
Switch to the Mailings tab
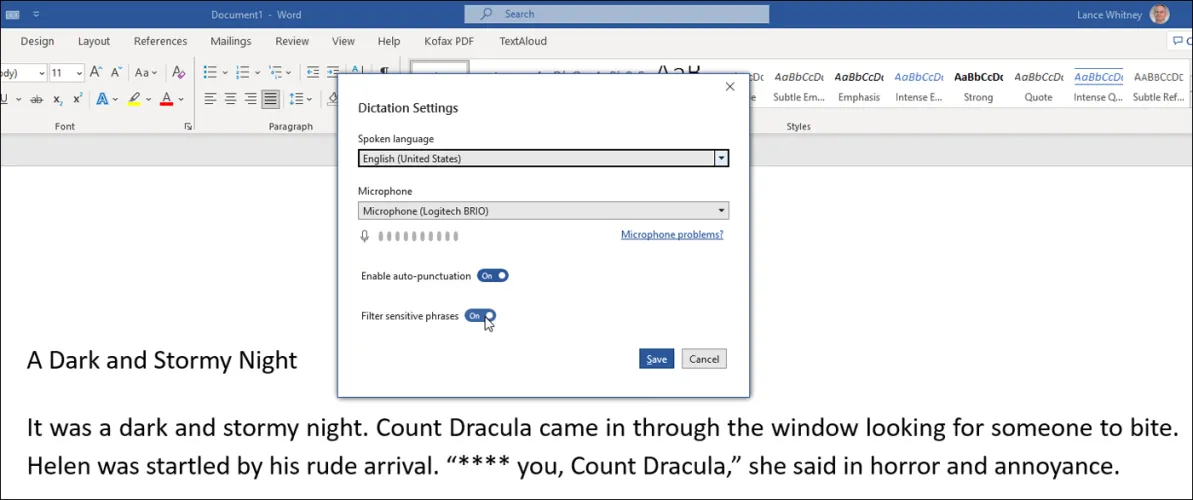click(x=231, y=41)
